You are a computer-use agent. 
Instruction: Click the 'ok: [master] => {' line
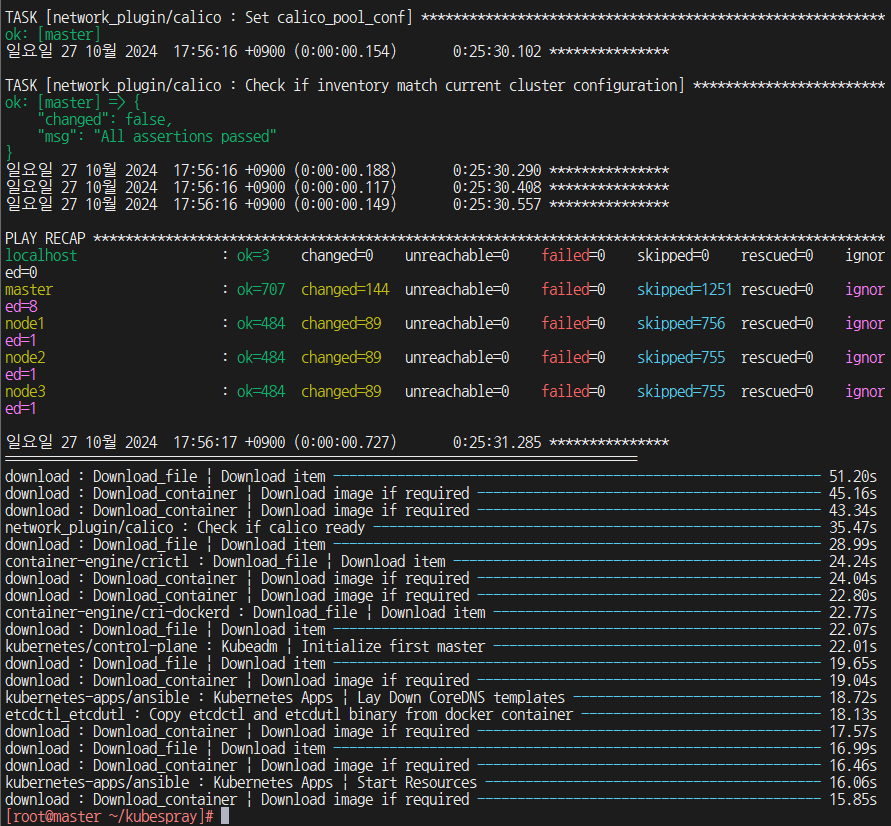point(72,102)
